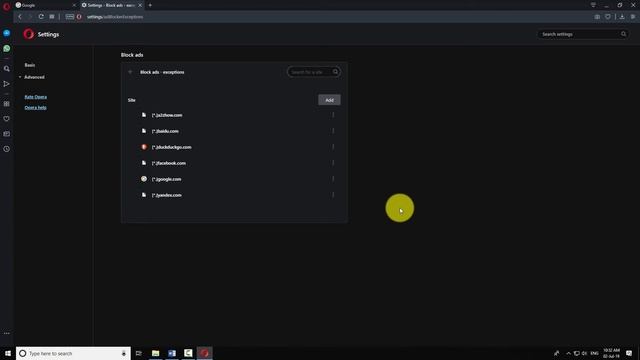Open Personal News icon in sidebar
Image resolution: width=640 pixels, height=360 pixels.
(x=7, y=134)
